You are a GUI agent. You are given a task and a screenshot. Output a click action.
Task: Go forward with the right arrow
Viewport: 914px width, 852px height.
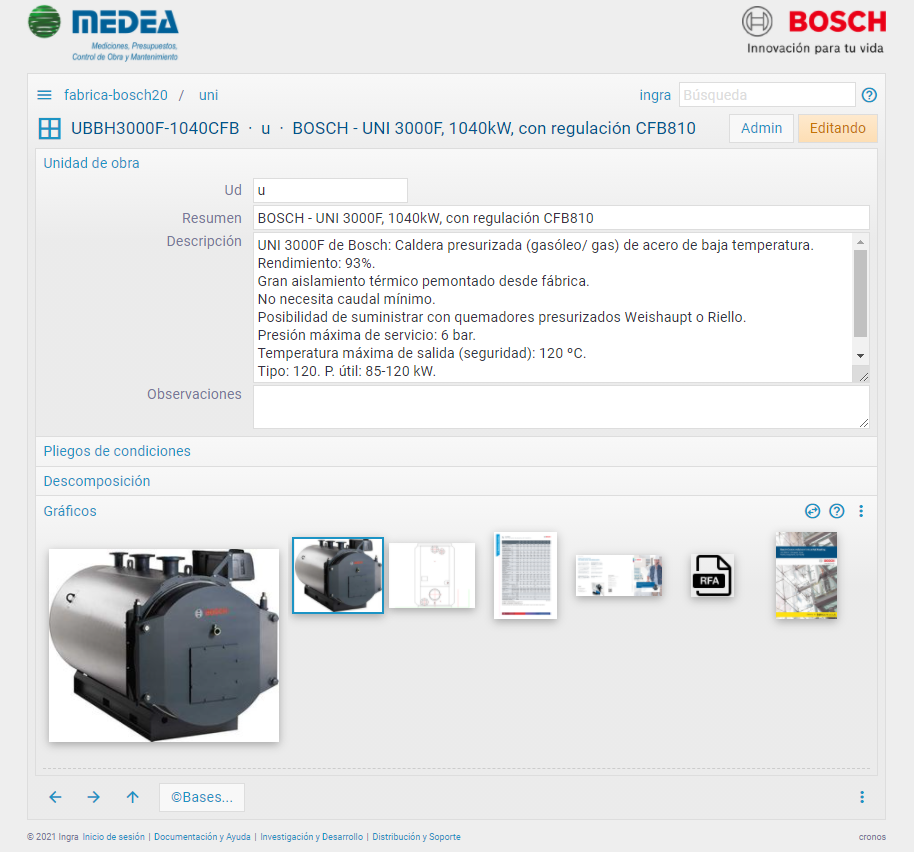point(93,797)
